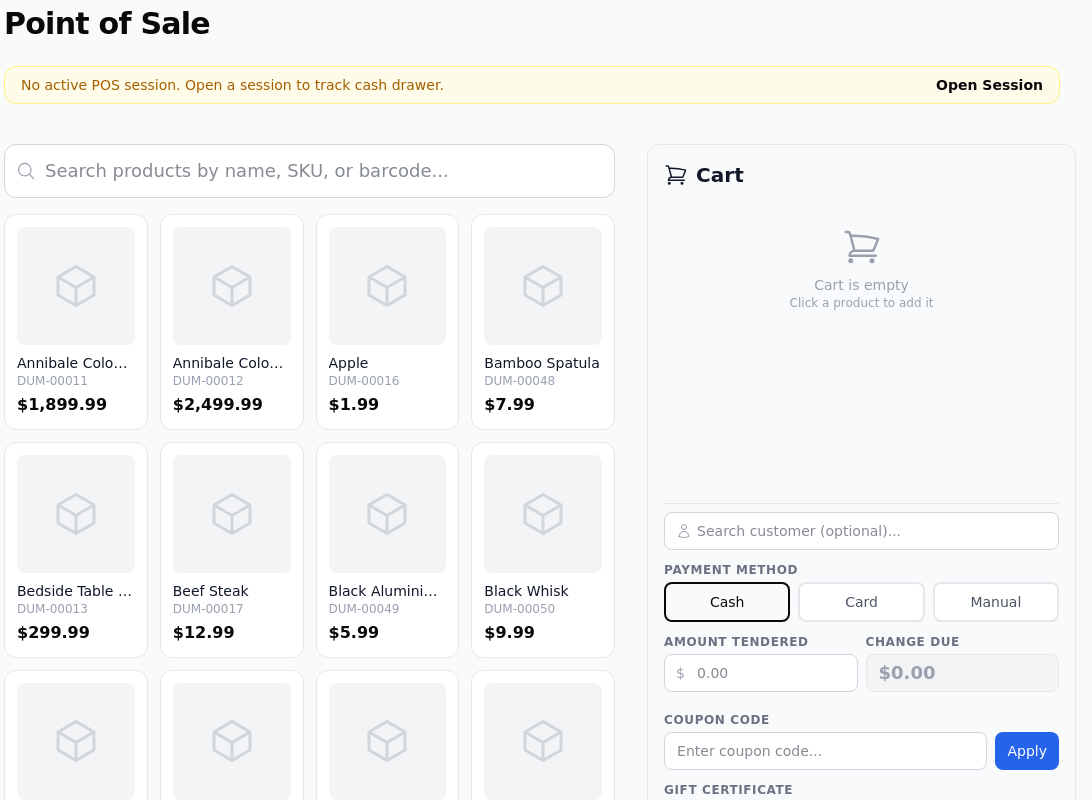Click the box image of Annibale DUM-00012
Screen dimensions: 1092x800
(232, 286)
